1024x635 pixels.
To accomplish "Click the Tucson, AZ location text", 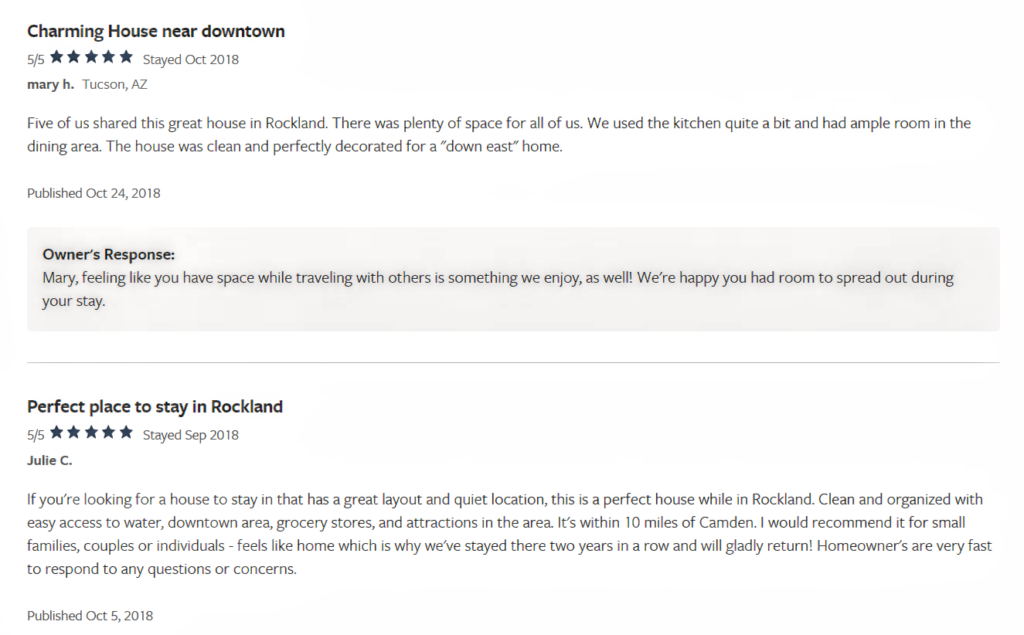I will click(x=115, y=84).
